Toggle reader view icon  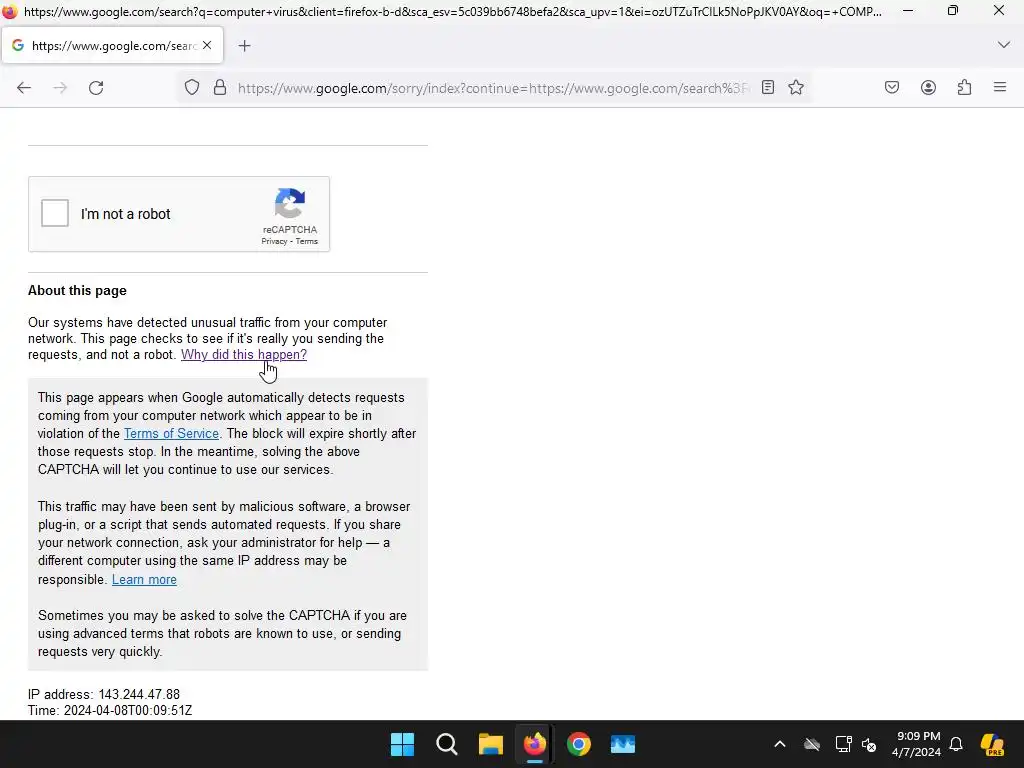(x=768, y=88)
